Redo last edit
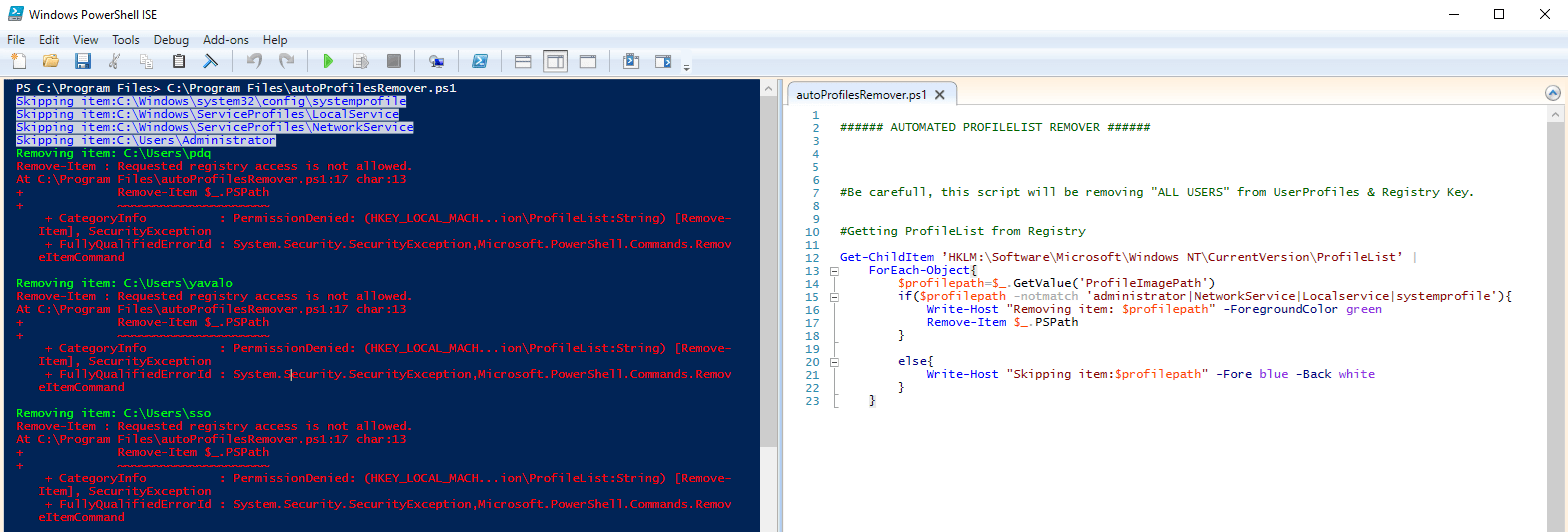 [286, 61]
